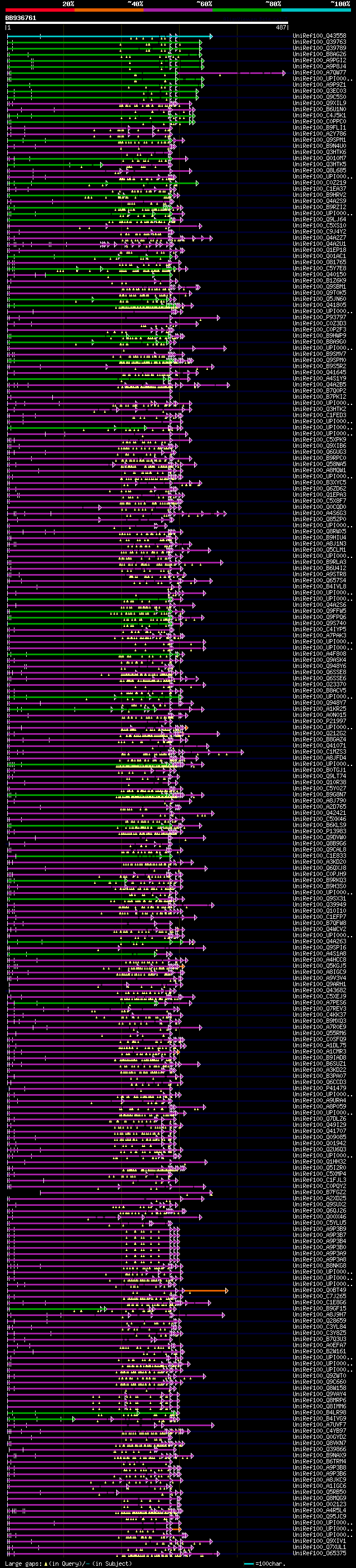Click hit label UniRef100_Q39763
The height and width of the screenshot is (1568, 356).
pyautogui.click(x=319, y=42)
